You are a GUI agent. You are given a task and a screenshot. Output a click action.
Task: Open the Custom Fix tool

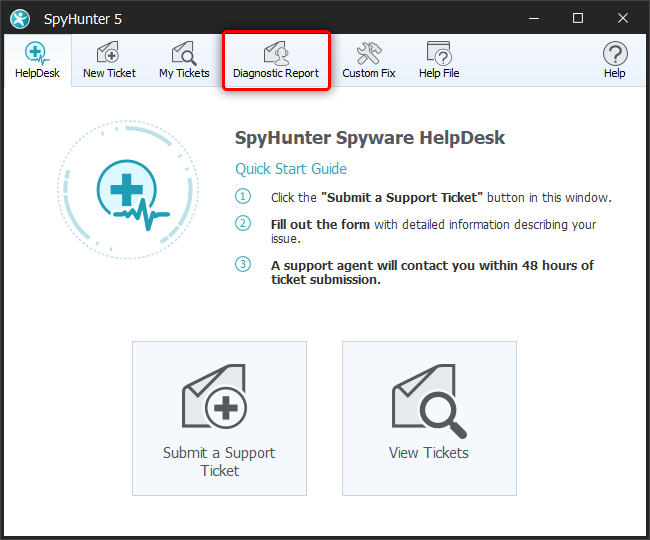[x=368, y=60]
